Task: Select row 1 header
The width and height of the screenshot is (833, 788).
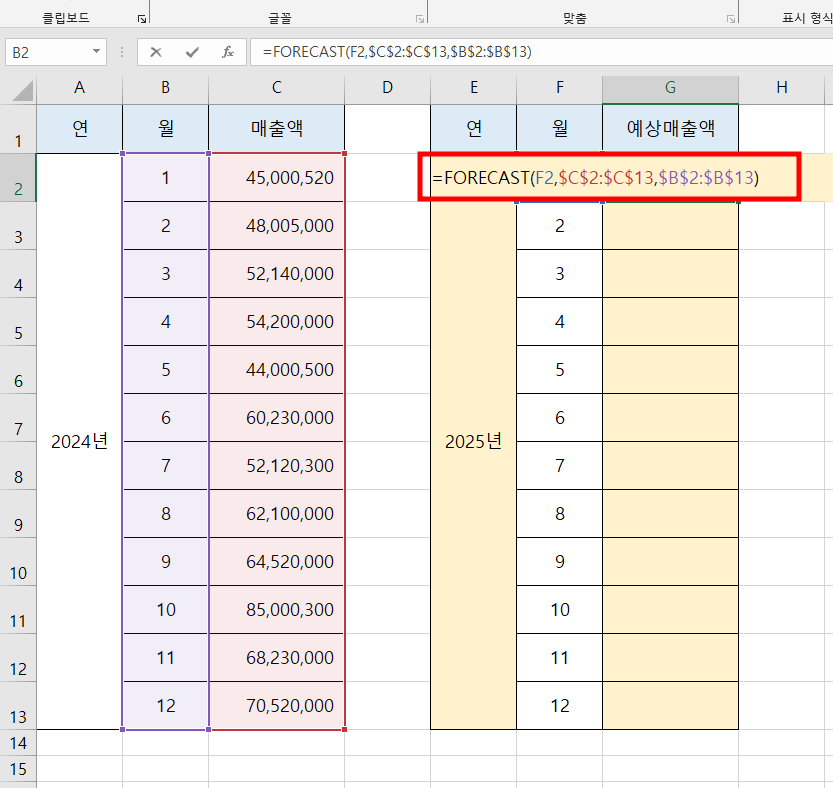Action: [x=18, y=129]
